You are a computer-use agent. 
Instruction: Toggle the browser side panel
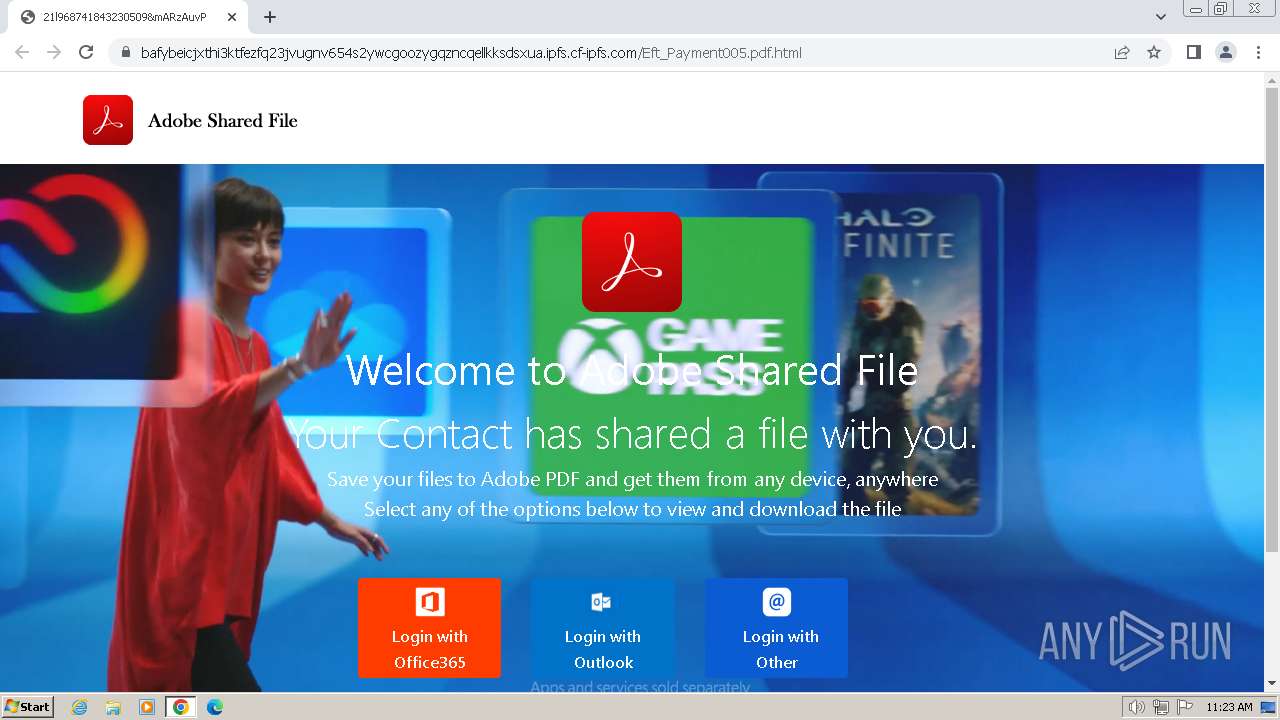click(1193, 53)
